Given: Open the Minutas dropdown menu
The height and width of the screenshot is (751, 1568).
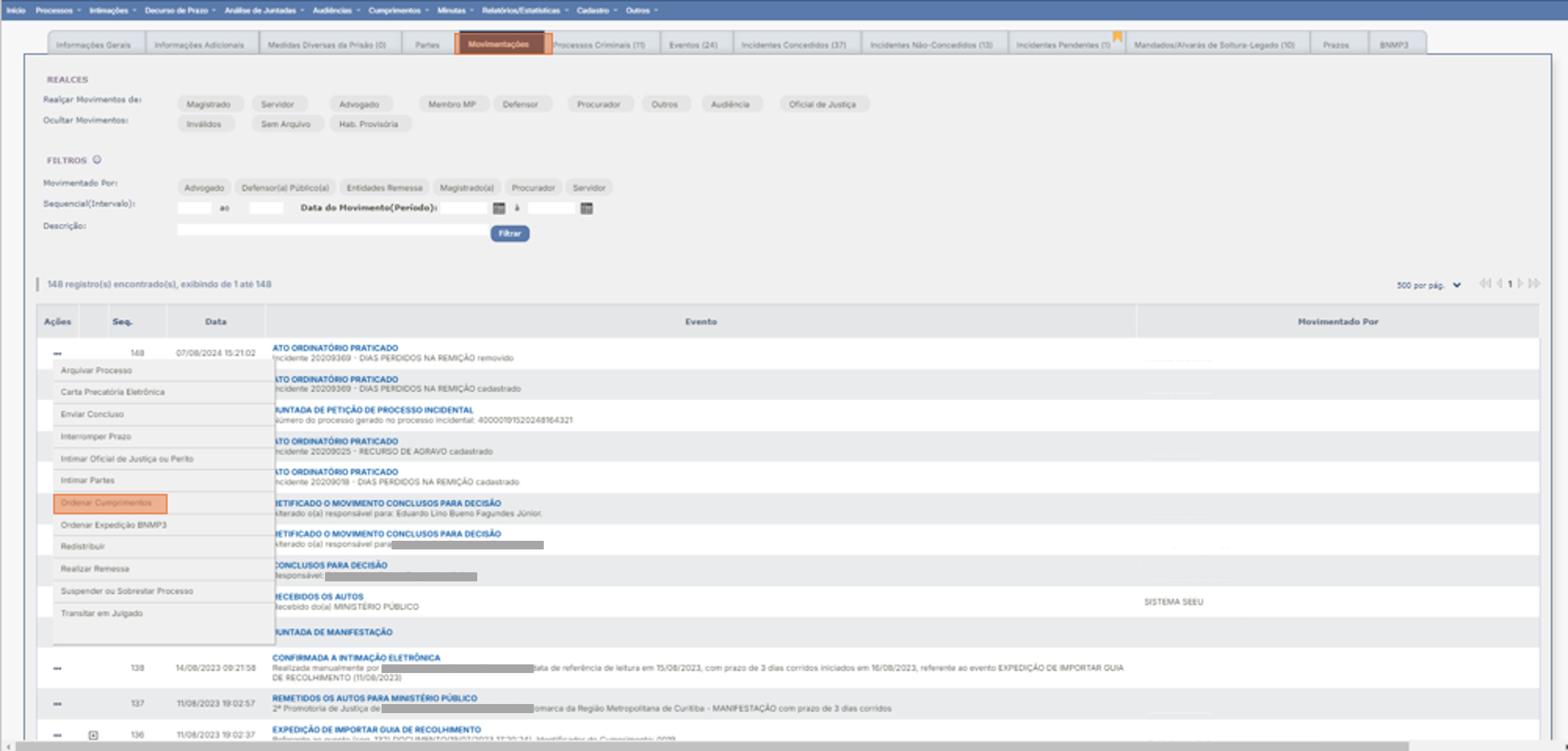Looking at the screenshot, I should [455, 10].
